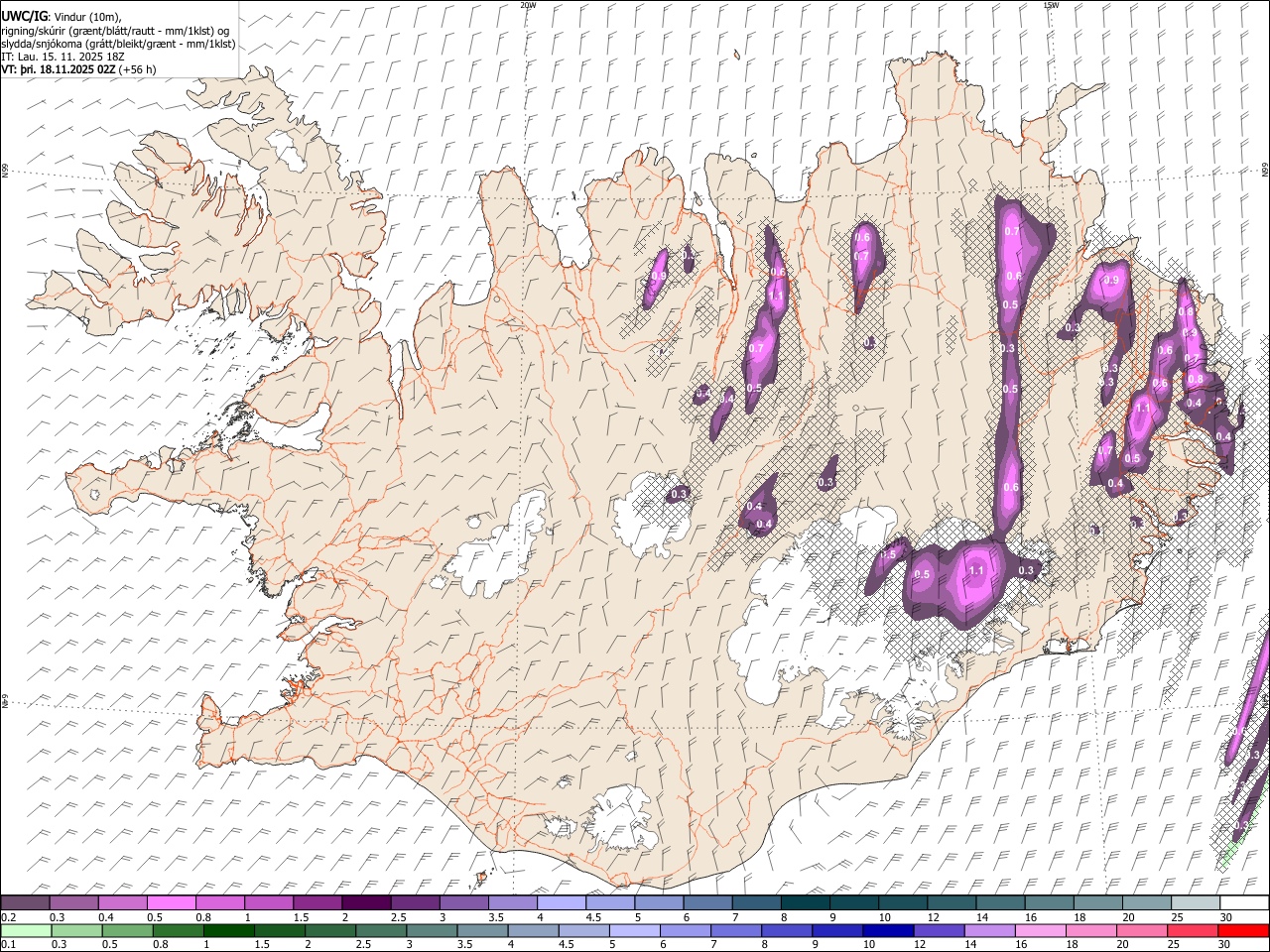Click the 'UWC/IG: Vindur (10m)' title text

(x=63, y=17)
